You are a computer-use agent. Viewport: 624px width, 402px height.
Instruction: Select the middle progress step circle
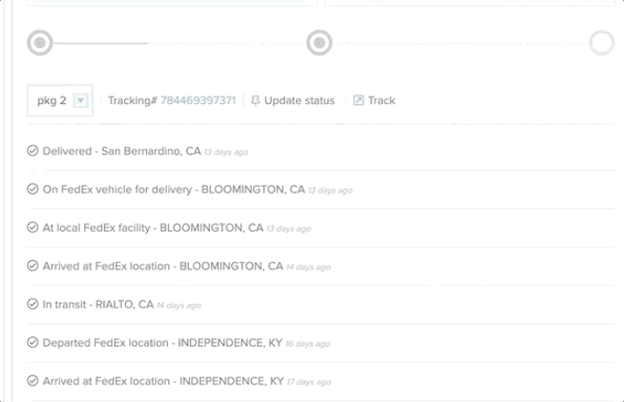(x=319, y=43)
